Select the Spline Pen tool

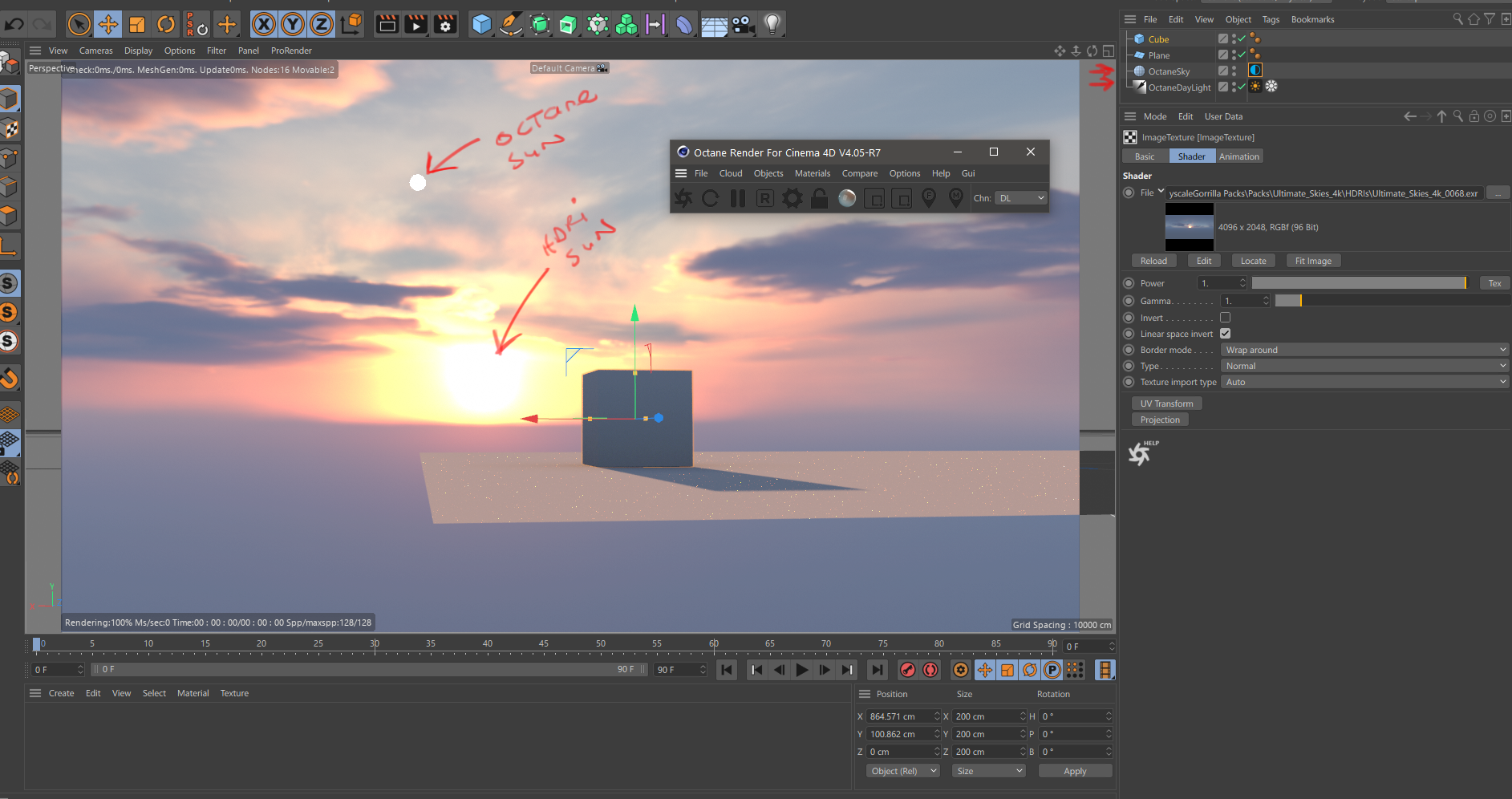pyautogui.click(x=510, y=24)
